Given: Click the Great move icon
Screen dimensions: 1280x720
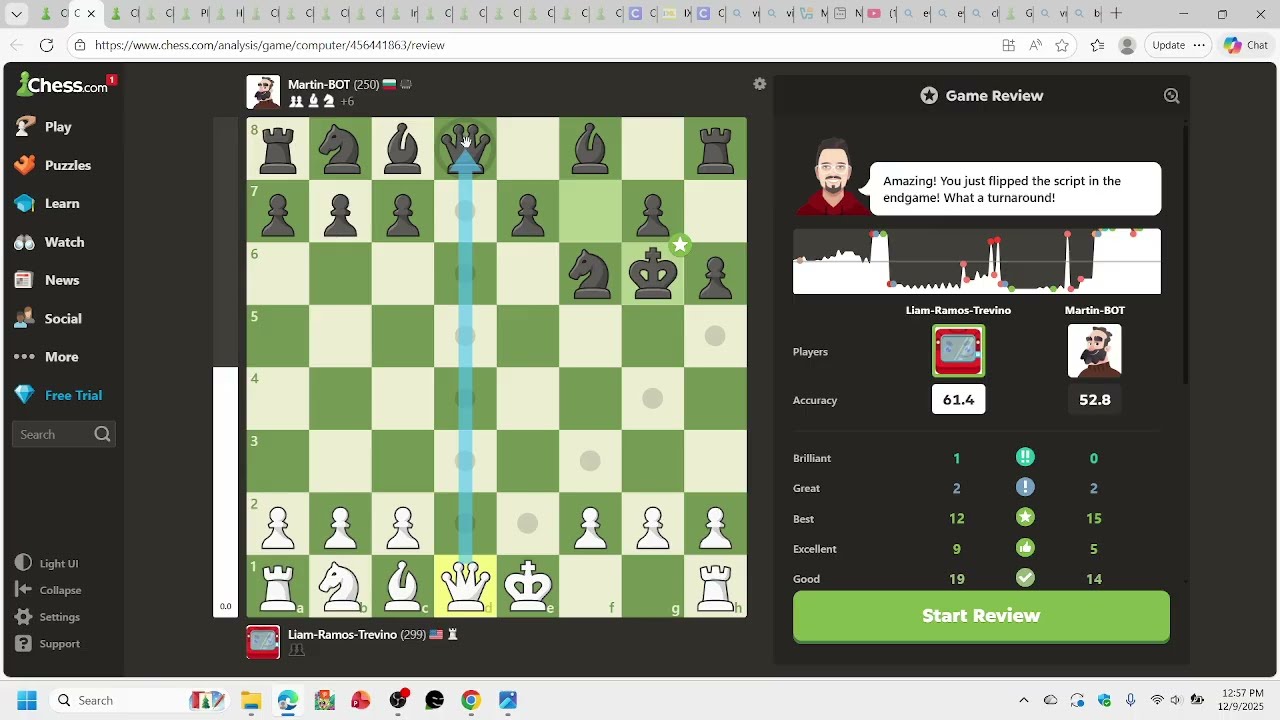Looking at the screenshot, I should click(x=1025, y=487).
